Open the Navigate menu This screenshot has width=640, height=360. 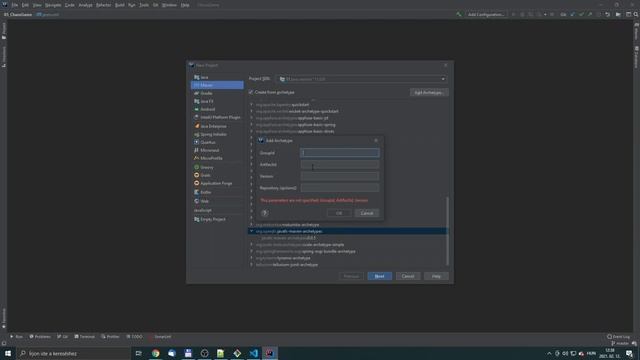[53, 5]
